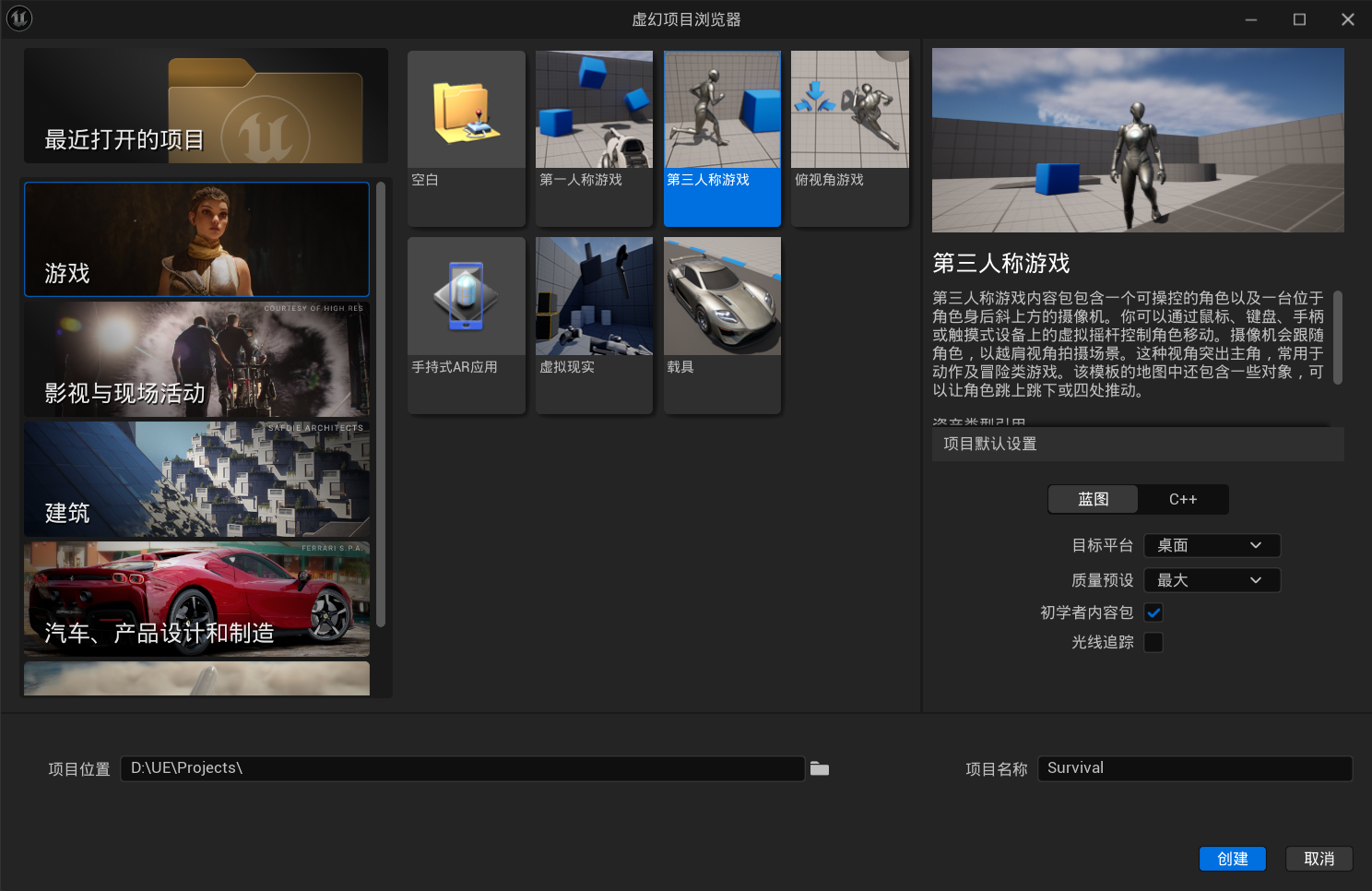Select the 俯视角游戏 template

click(850, 138)
